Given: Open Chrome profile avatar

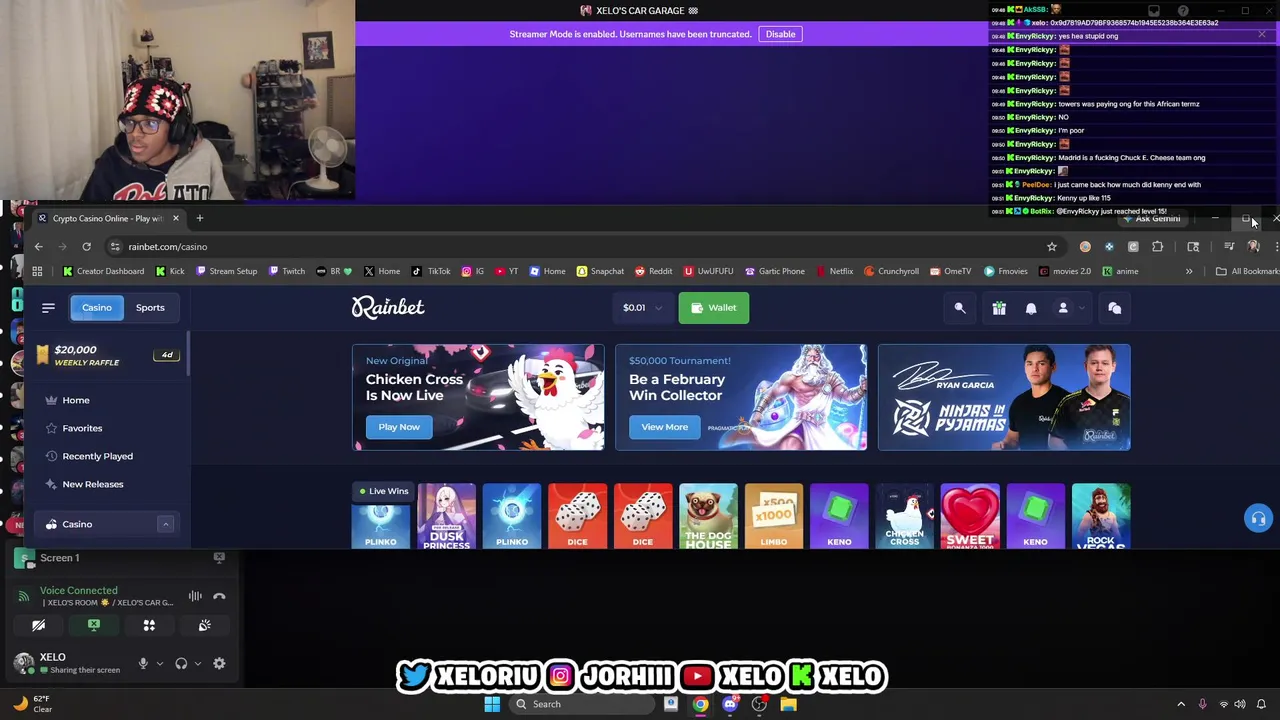Looking at the screenshot, I should click(1253, 247).
